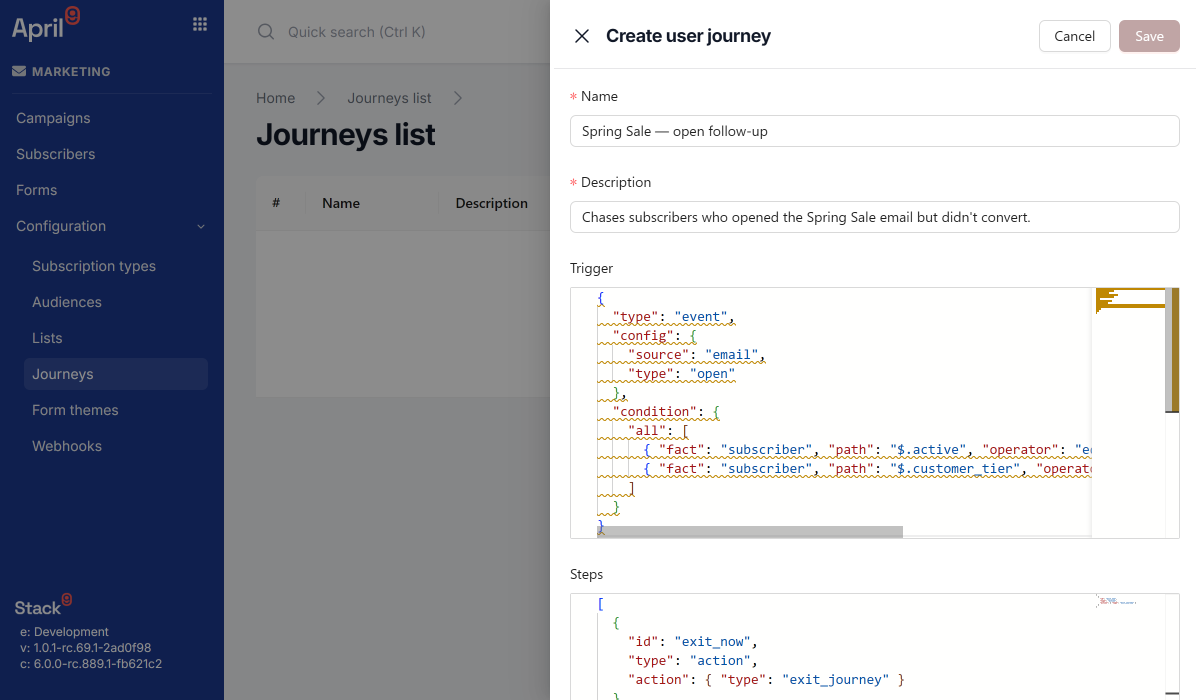Click breadcrumb chevron after Home
Image resolution: width=1200 pixels, height=700 pixels.
pyautogui.click(x=322, y=98)
